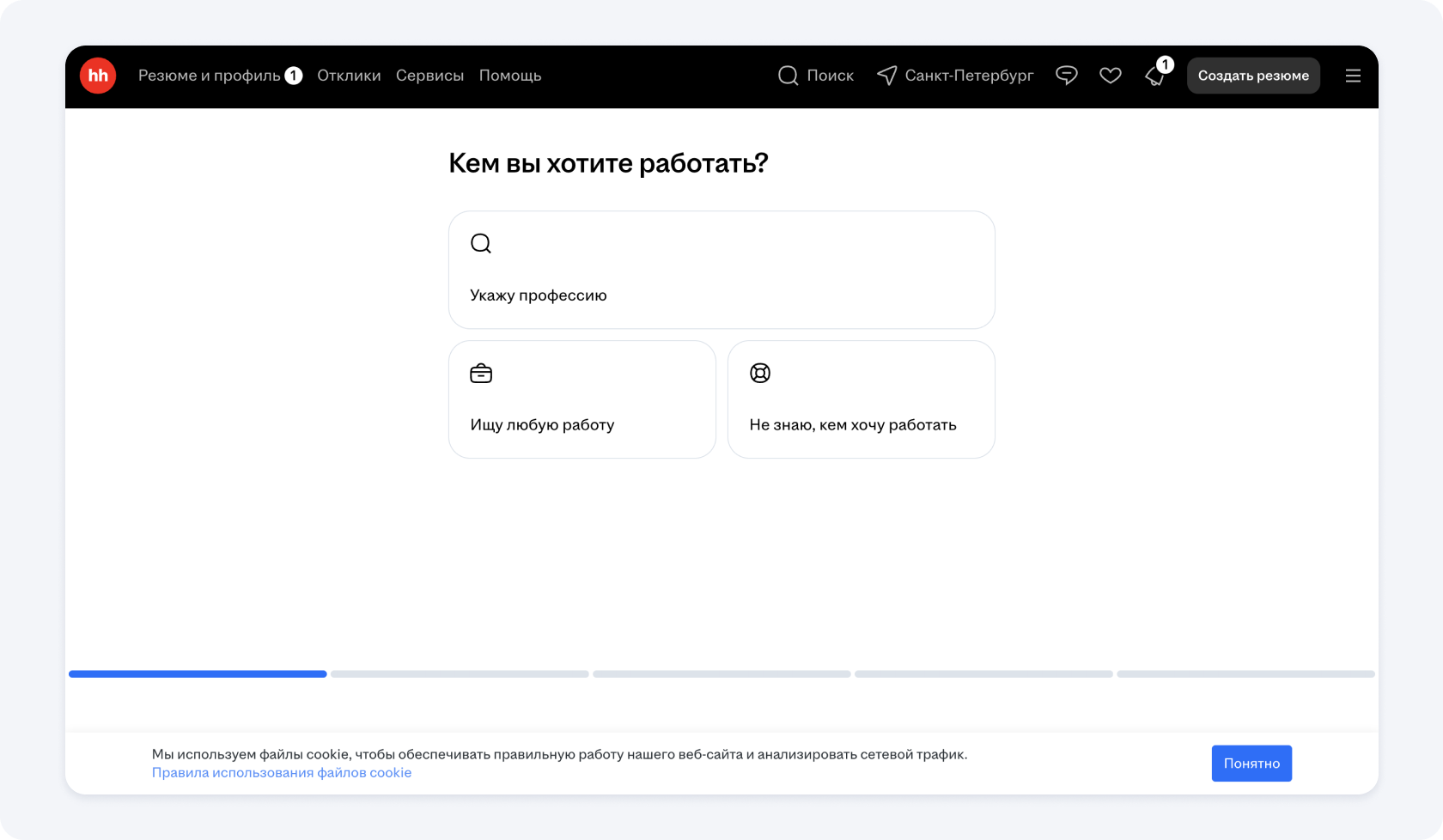Change the city Санкт-Петербург

click(x=969, y=76)
